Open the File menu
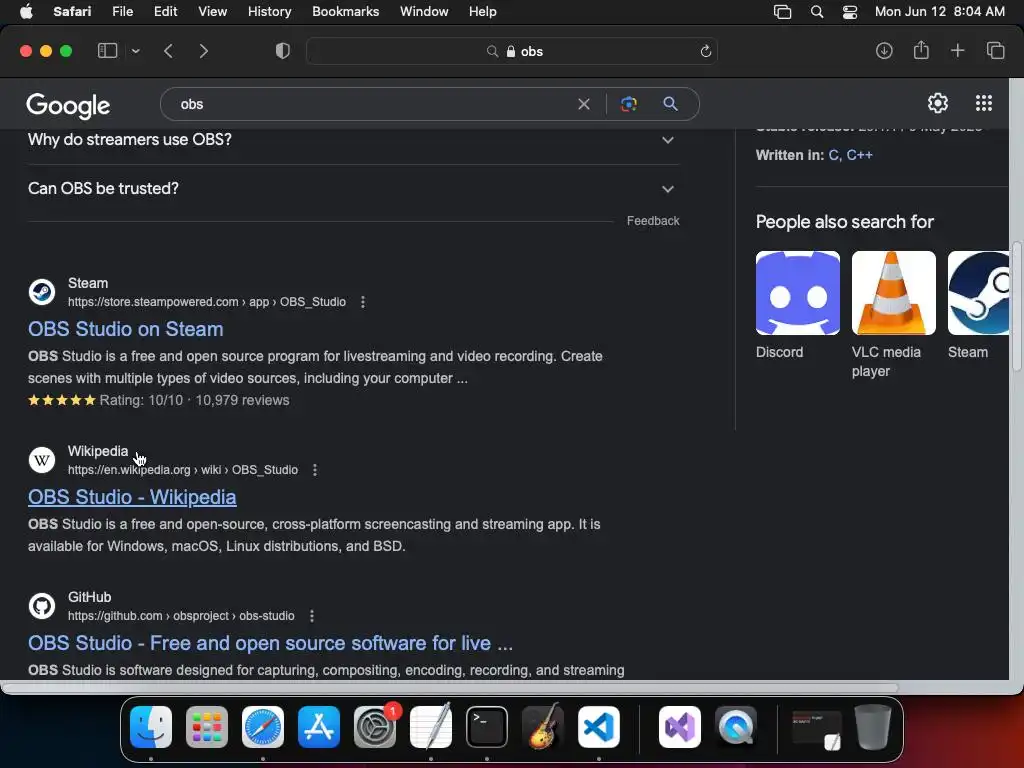The height and width of the screenshot is (768, 1024). click(122, 11)
